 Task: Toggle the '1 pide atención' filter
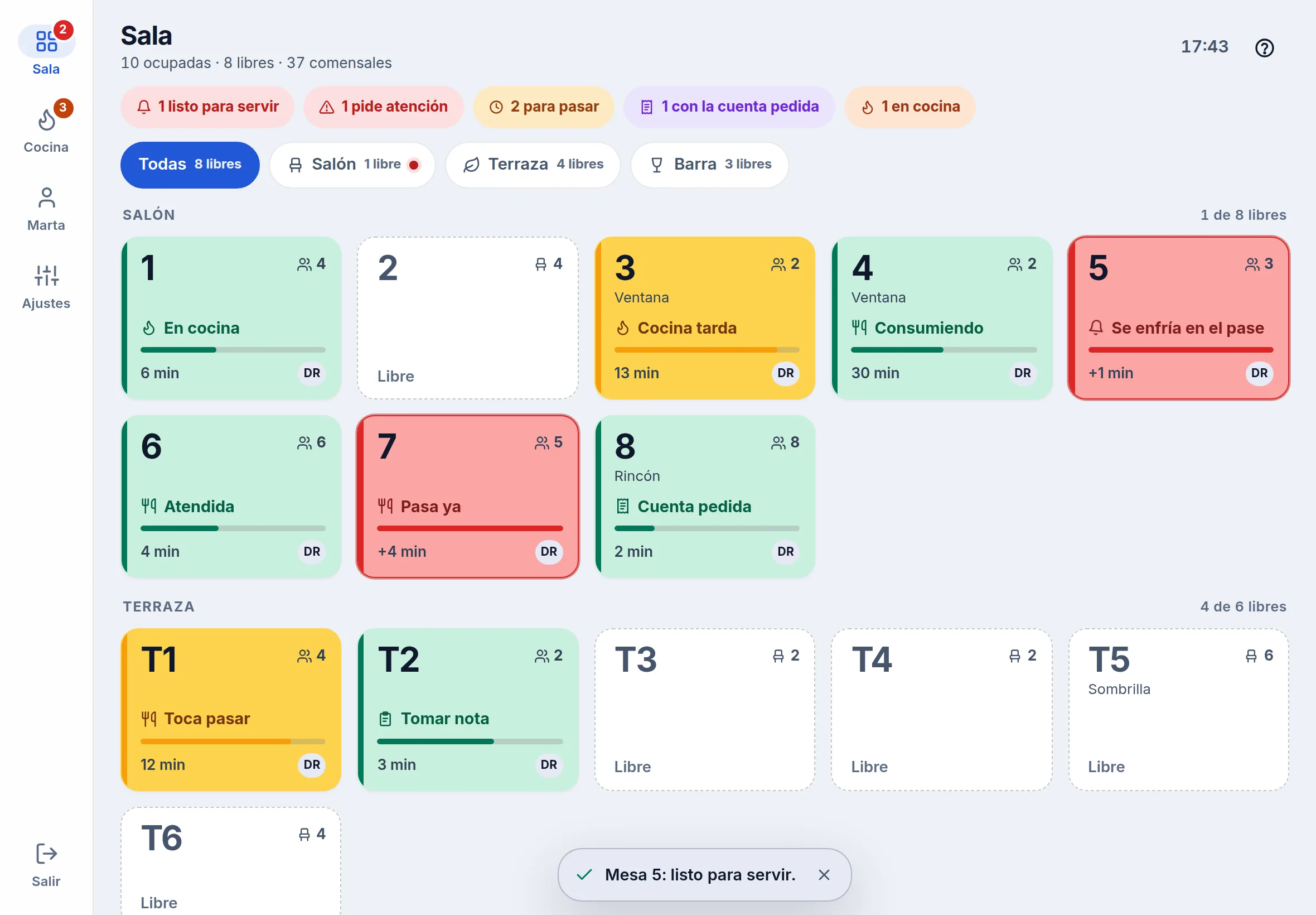click(x=383, y=107)
